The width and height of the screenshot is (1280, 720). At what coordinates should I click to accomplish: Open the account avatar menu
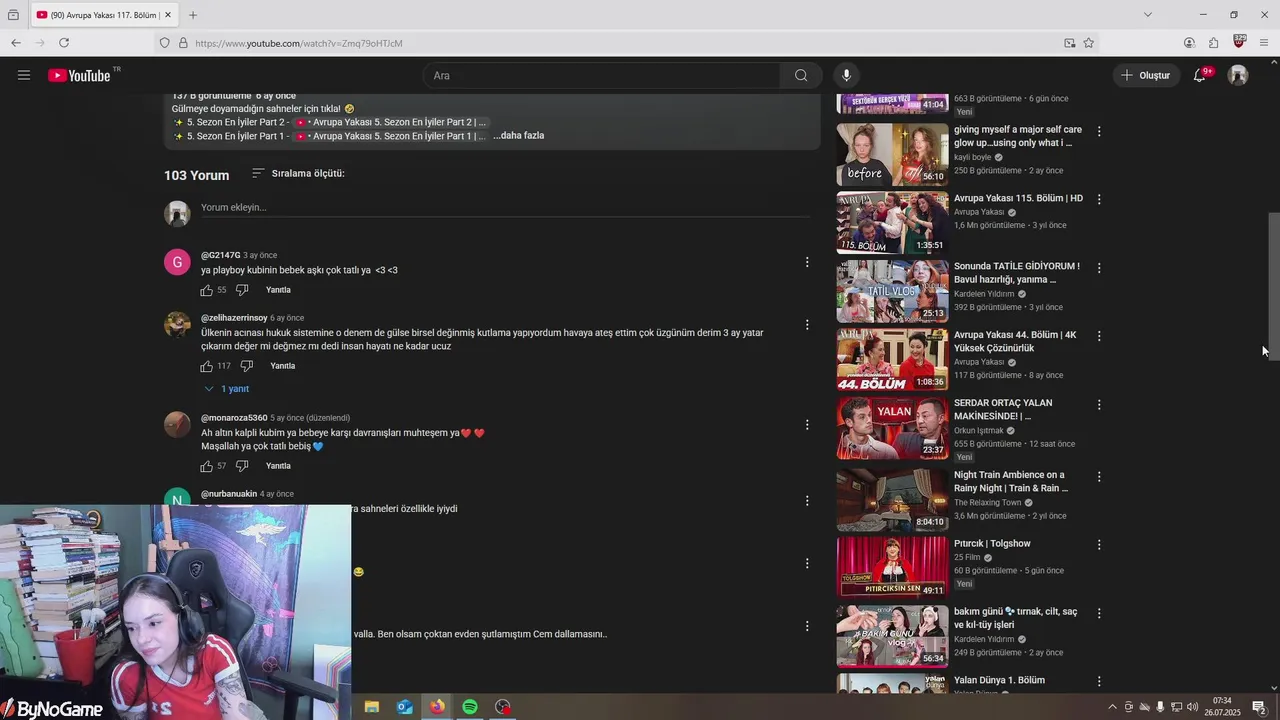tap(1238, 76)
